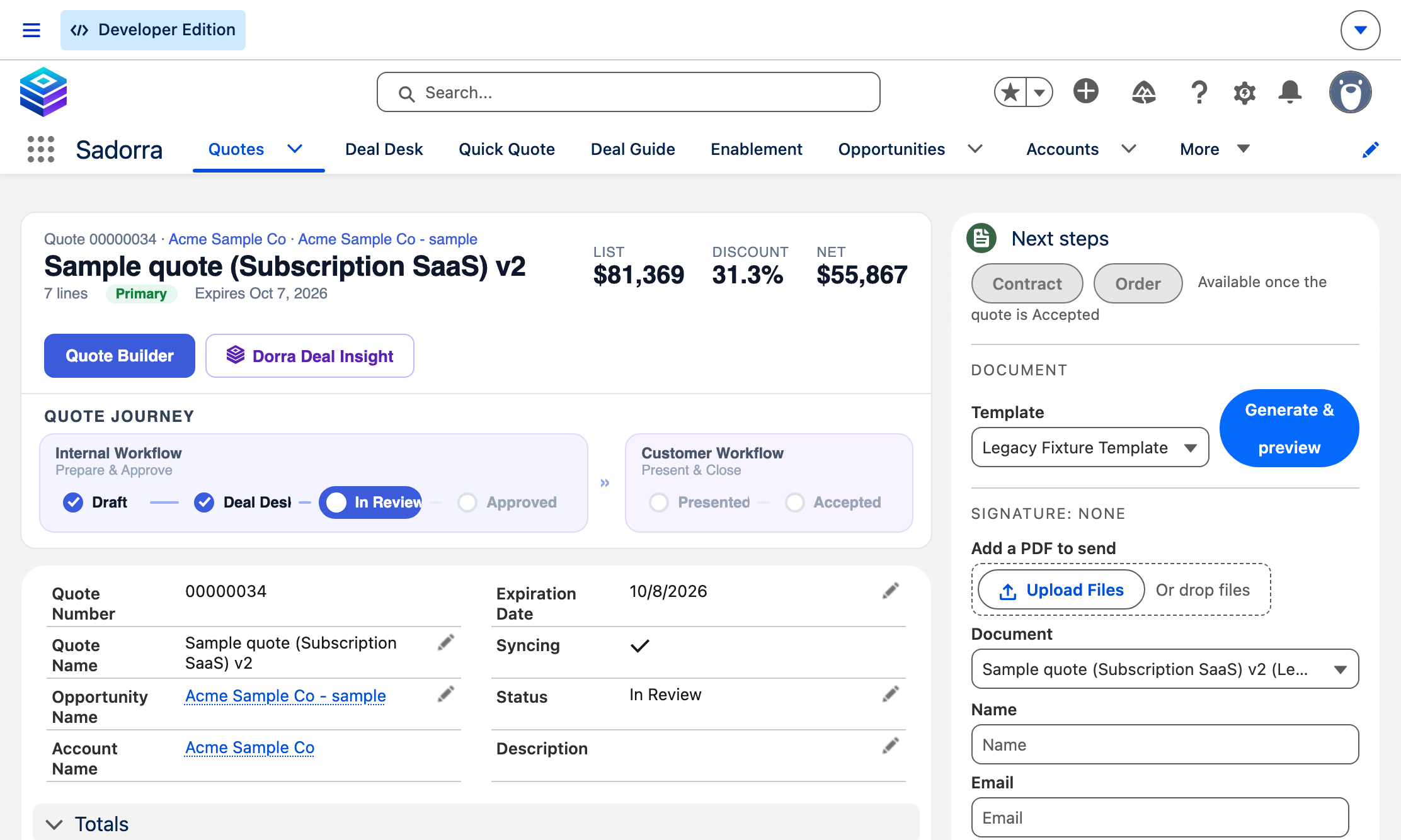Expand the Opportunities tab chevron
Viewport: 1401px width, 840px height.
tap(975, 149)
